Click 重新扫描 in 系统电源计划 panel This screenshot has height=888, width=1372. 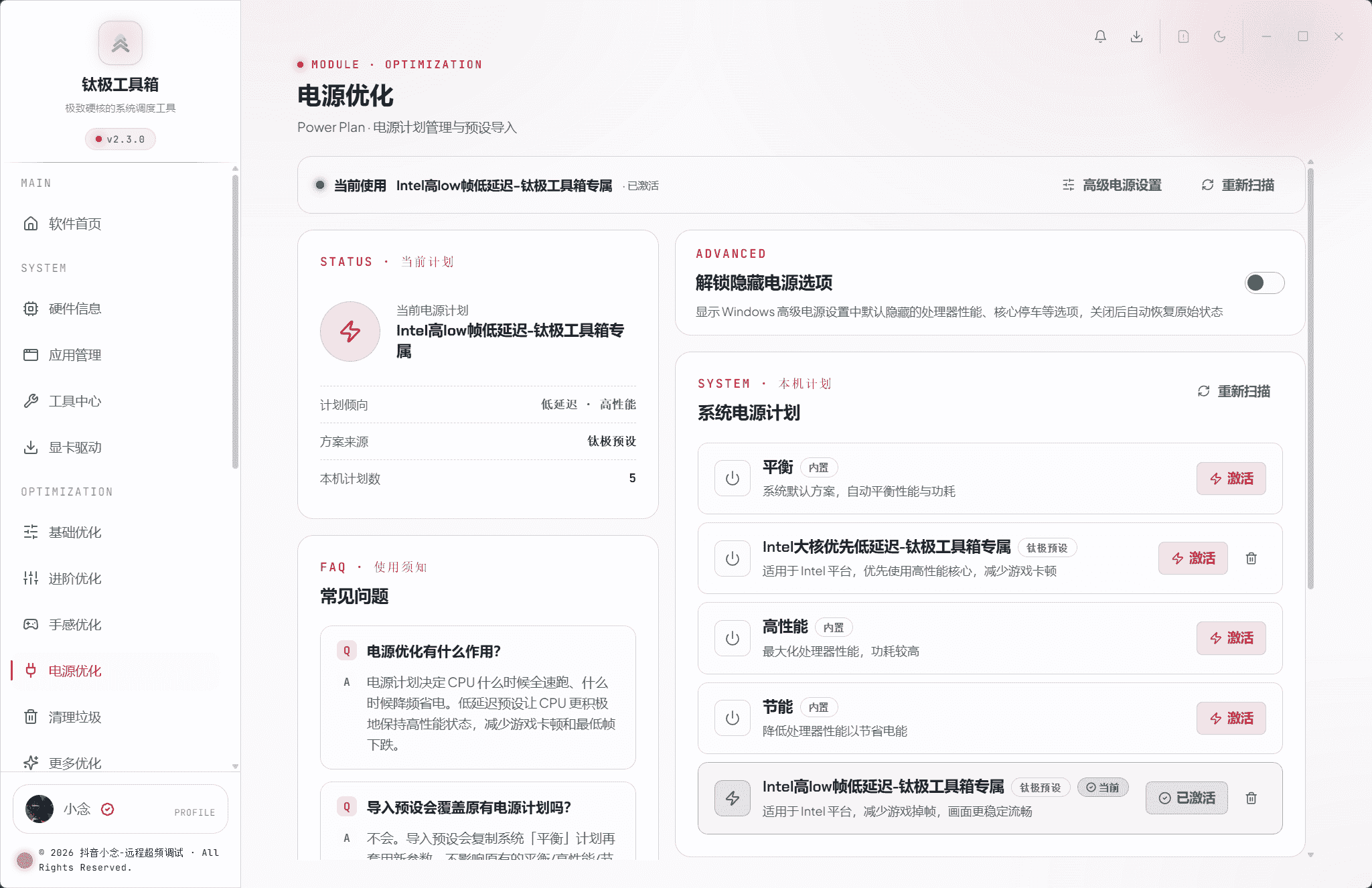point(1234,392)
